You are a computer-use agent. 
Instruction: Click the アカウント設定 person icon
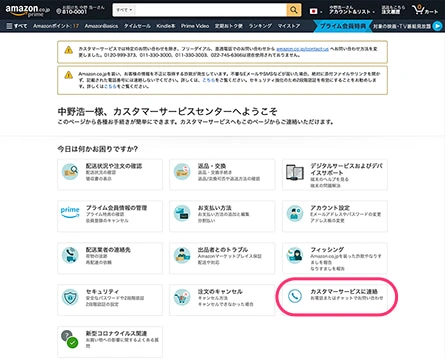(295, 213)
